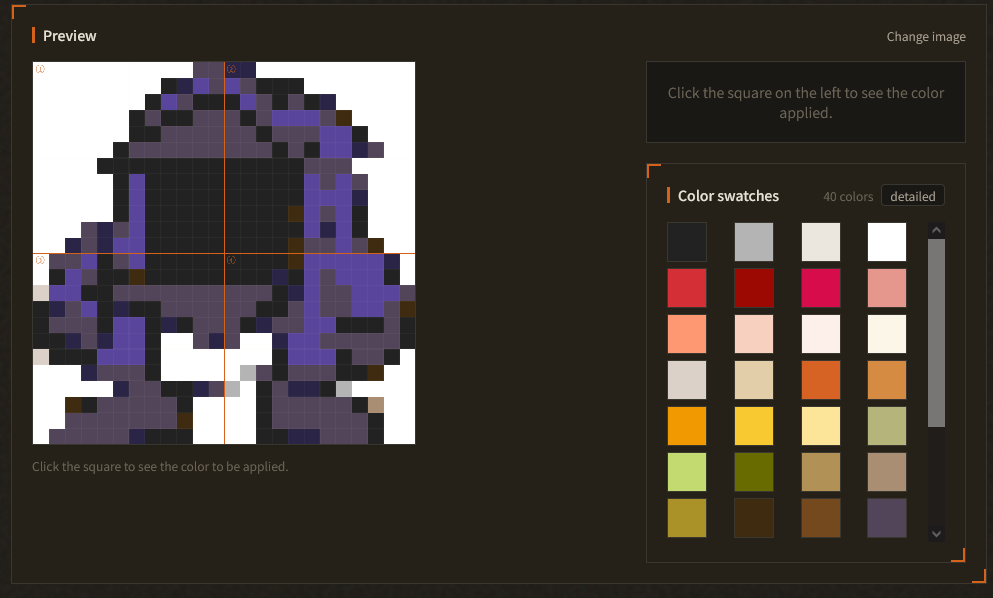This screenshot has height=598, width=993.
Task: Click the Change image link
Action: point(926,37)
